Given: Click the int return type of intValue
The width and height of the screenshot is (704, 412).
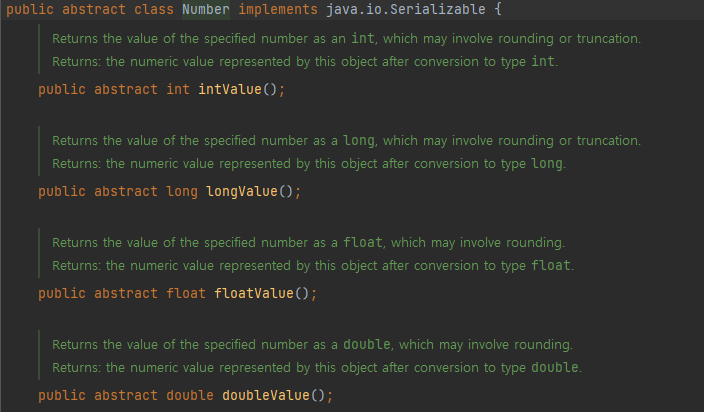Looking at the screenshot, I should tap(178, 89).
